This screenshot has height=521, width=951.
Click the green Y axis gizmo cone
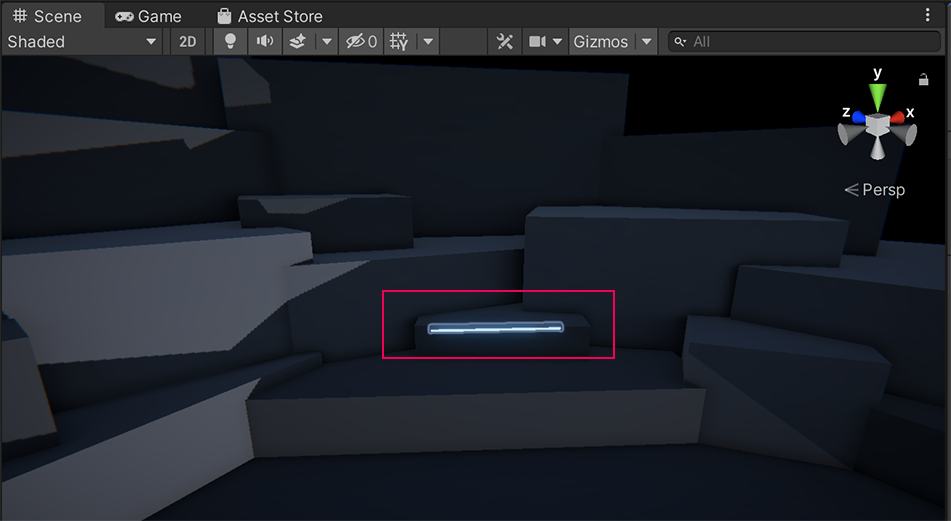pos(878,97)
